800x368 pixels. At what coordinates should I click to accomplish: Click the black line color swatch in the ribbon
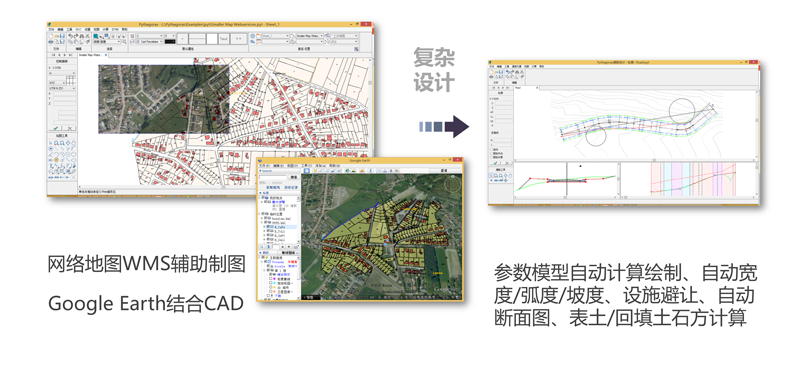(x=170, y=41)
